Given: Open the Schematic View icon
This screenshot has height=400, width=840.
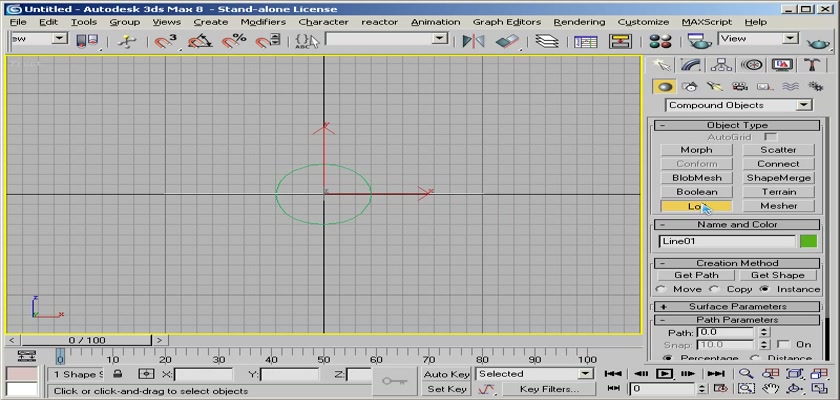Looking at the screenshot, I should click(620, 41).
